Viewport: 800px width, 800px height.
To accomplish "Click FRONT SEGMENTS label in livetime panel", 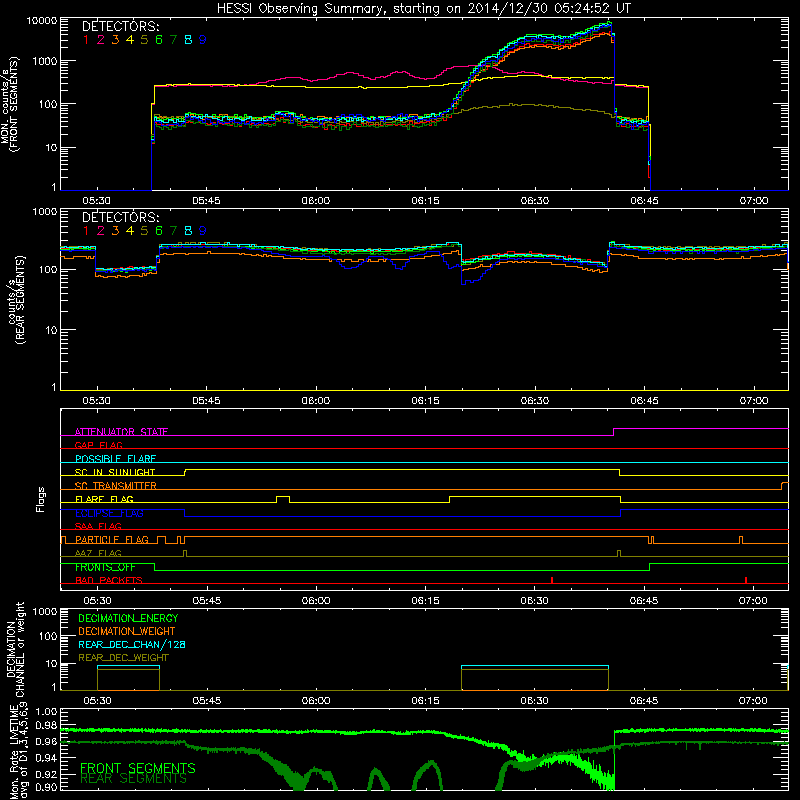I will [138, 768].
